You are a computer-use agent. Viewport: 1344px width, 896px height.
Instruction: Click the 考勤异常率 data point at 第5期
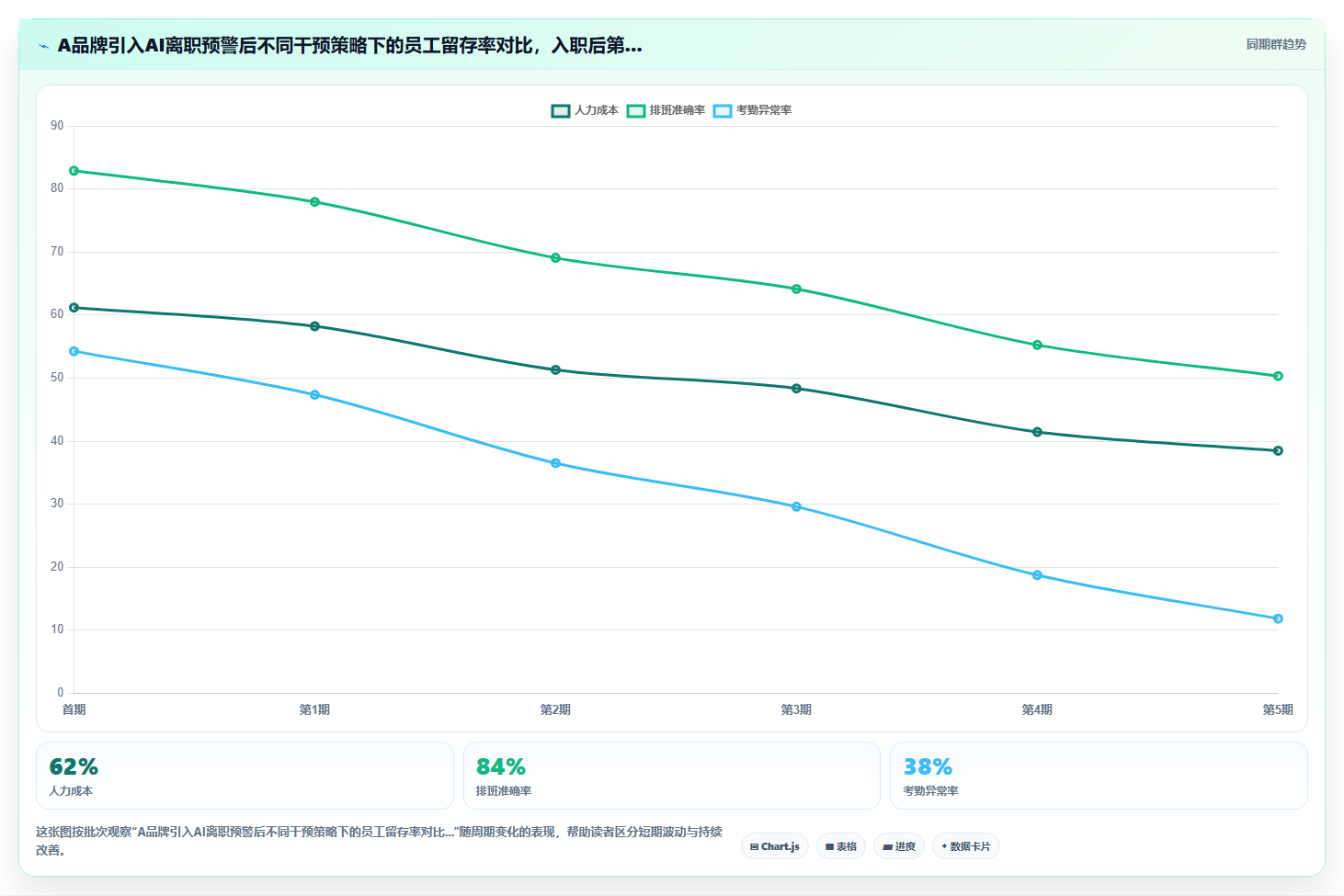[1278, 618]
